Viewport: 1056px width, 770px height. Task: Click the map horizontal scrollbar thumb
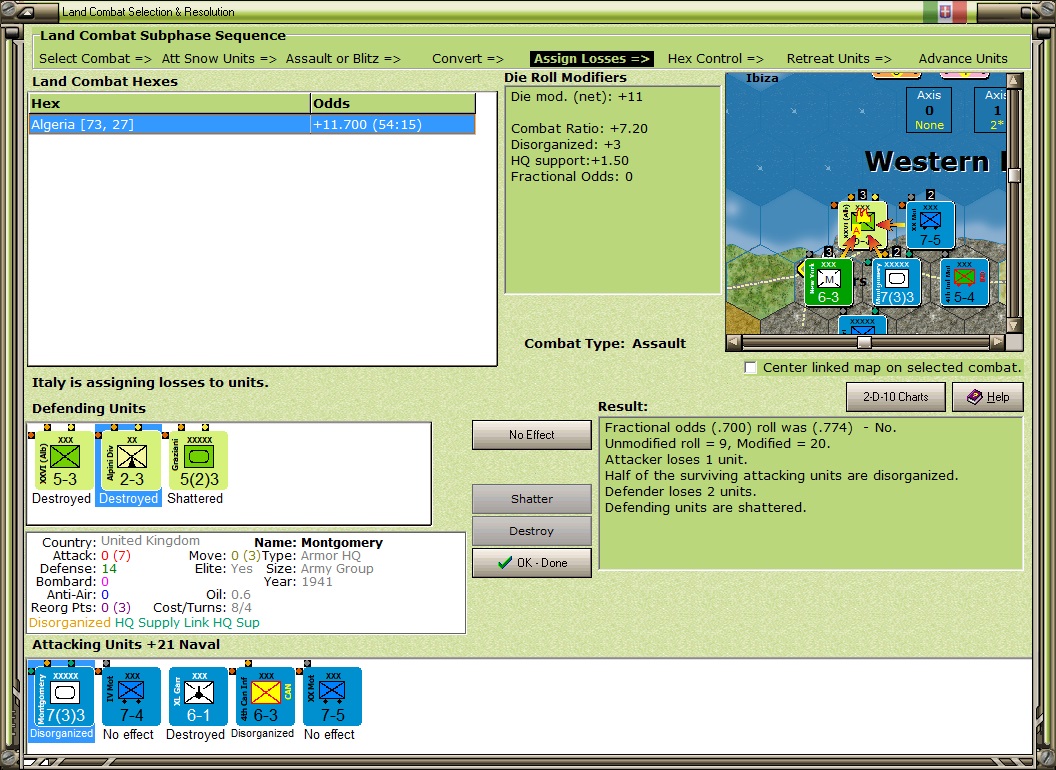click(x=864, y=342)
